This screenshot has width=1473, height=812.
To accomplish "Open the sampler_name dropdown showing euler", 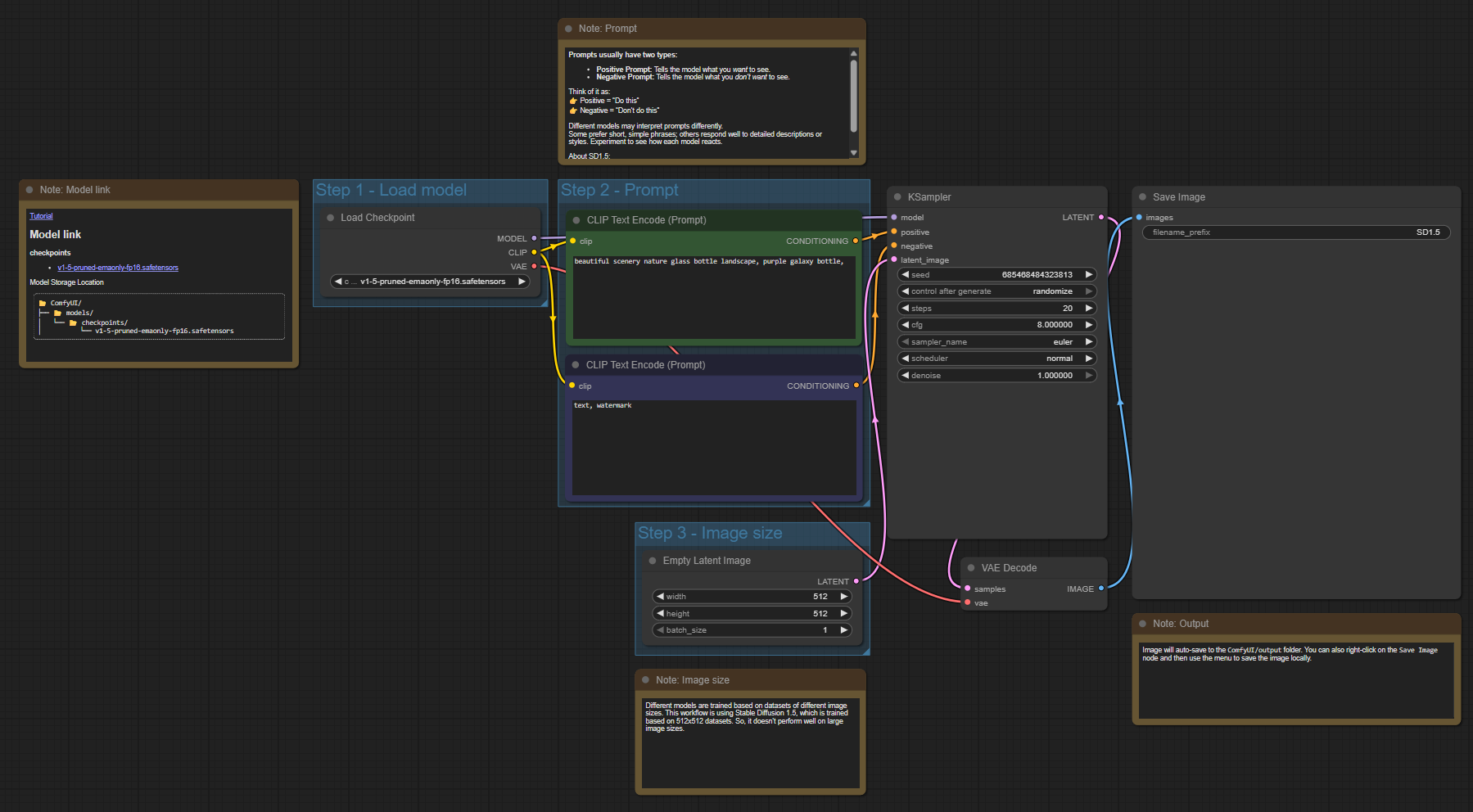I will coord(996,342).
